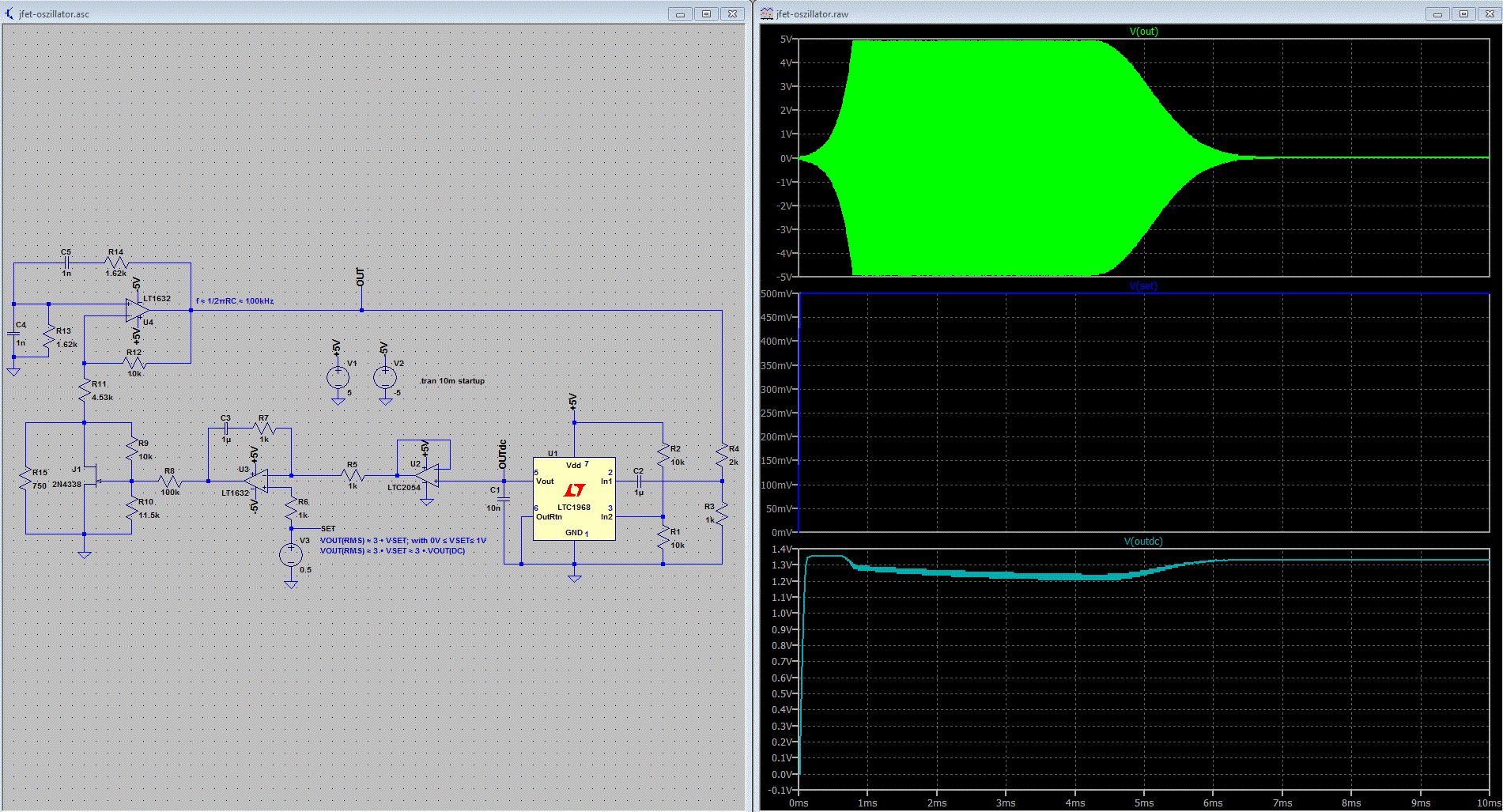Click the V(set) trace label
This screenshot has width=1503, height=812.
coord(1143,286)
